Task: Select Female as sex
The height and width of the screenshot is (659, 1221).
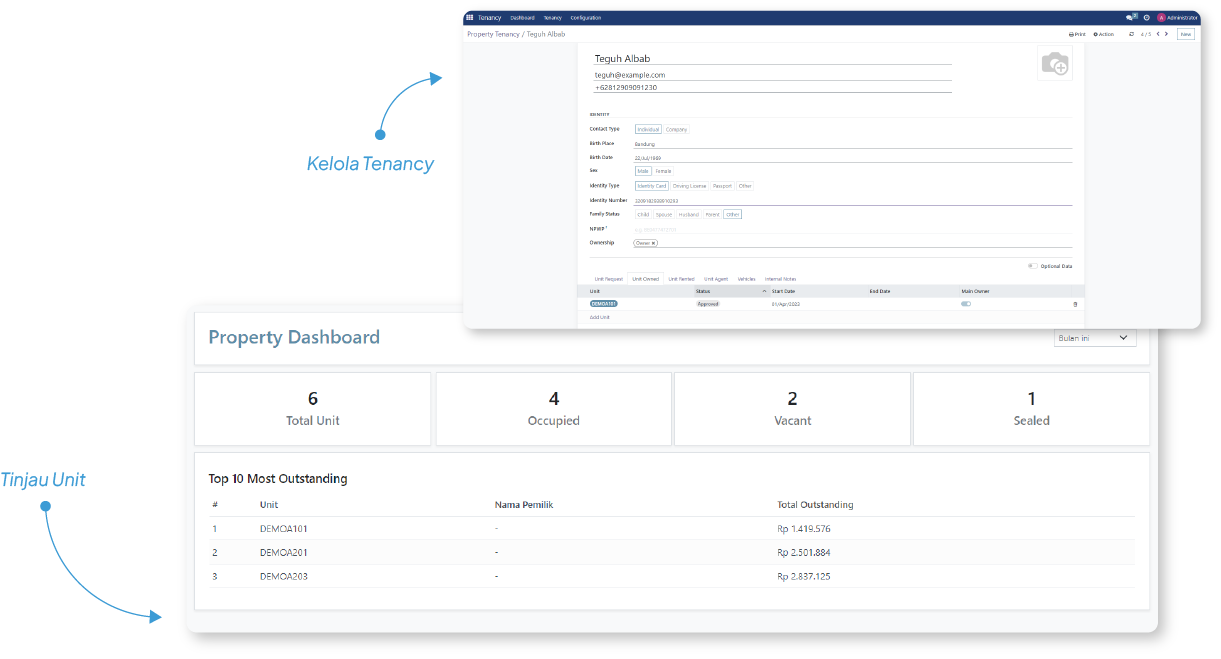Action: [x=663, y=171]
